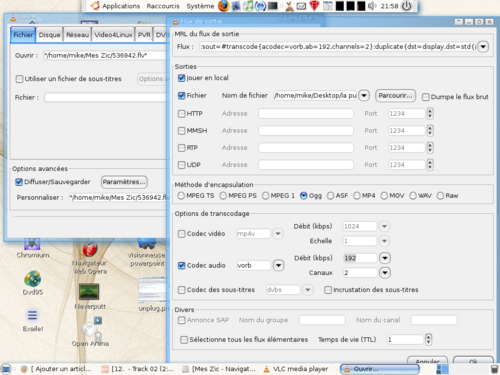Open the video codec mp4v dropdown

pyautogui.click(x=278, y=234)
